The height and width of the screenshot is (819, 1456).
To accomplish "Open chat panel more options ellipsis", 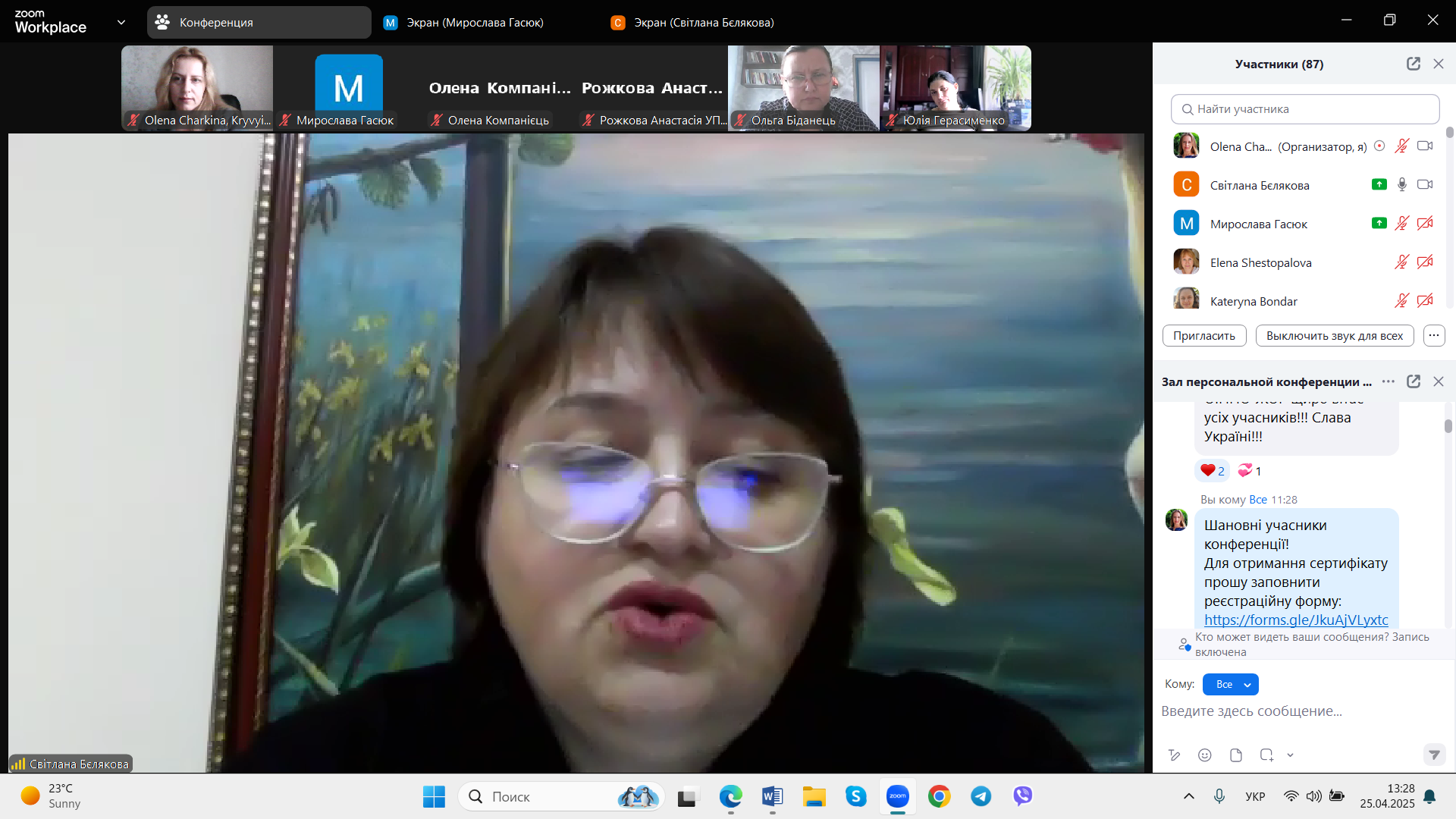I will 1388,381.
